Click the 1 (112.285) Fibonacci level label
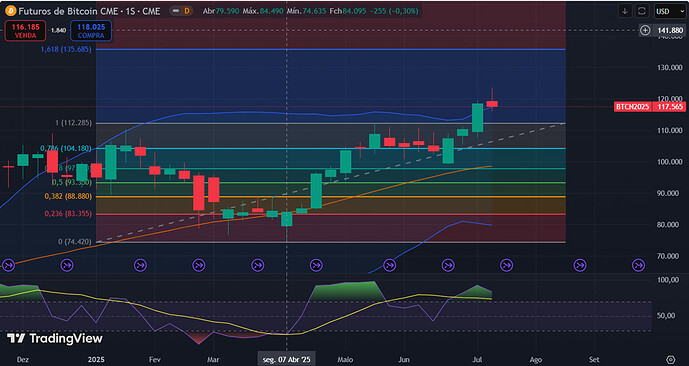 pos(74,123)
